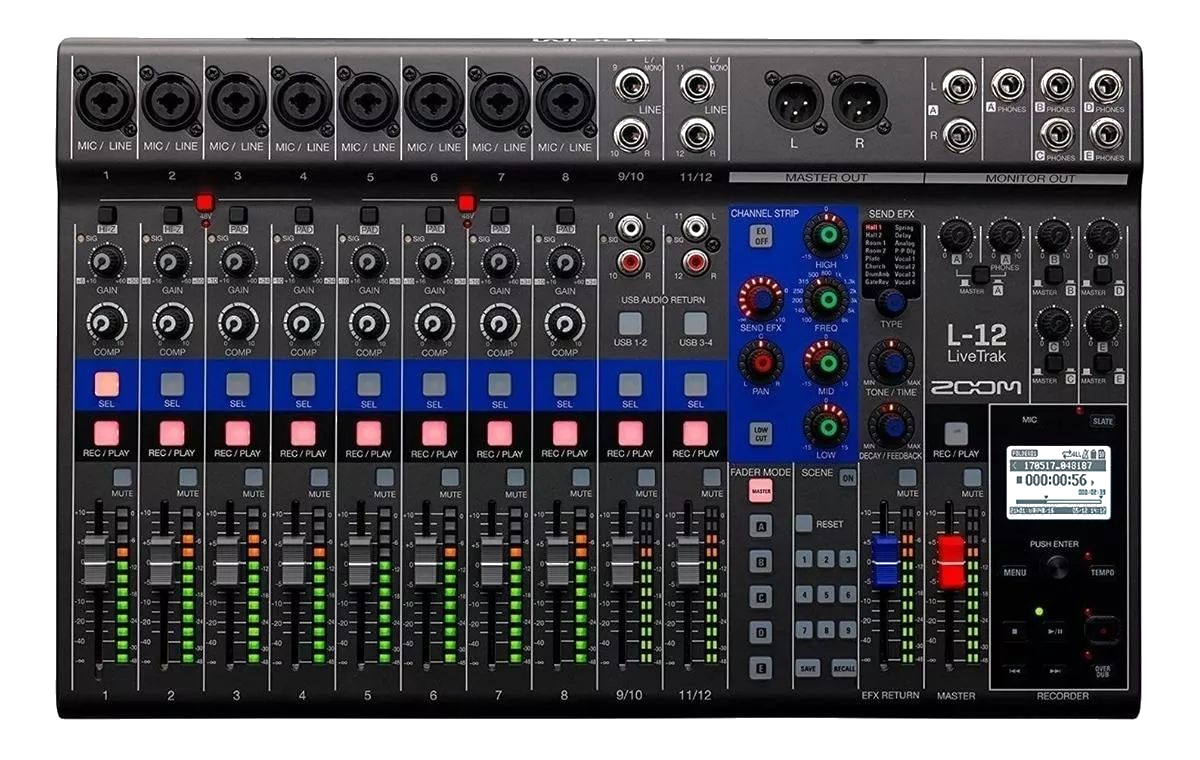Turn the phones A volume knob
1200x760 pixels.
point(1005,236)
